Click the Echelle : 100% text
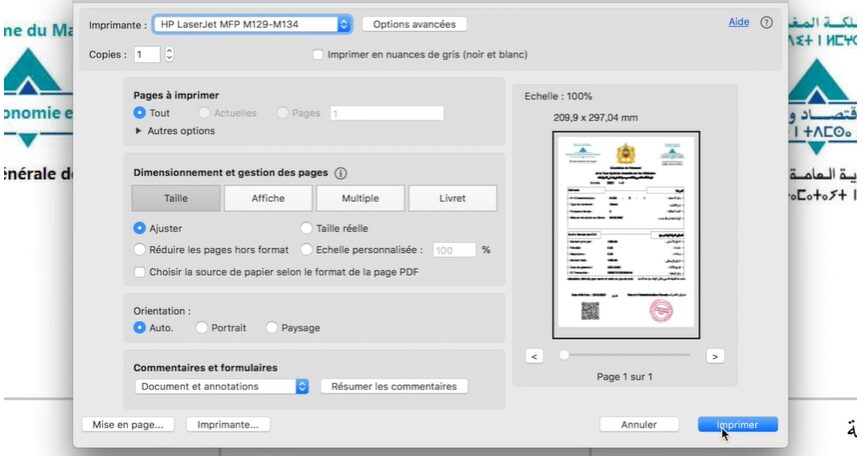The width and height of the screenshot is (863, 456). pos(558,96)
